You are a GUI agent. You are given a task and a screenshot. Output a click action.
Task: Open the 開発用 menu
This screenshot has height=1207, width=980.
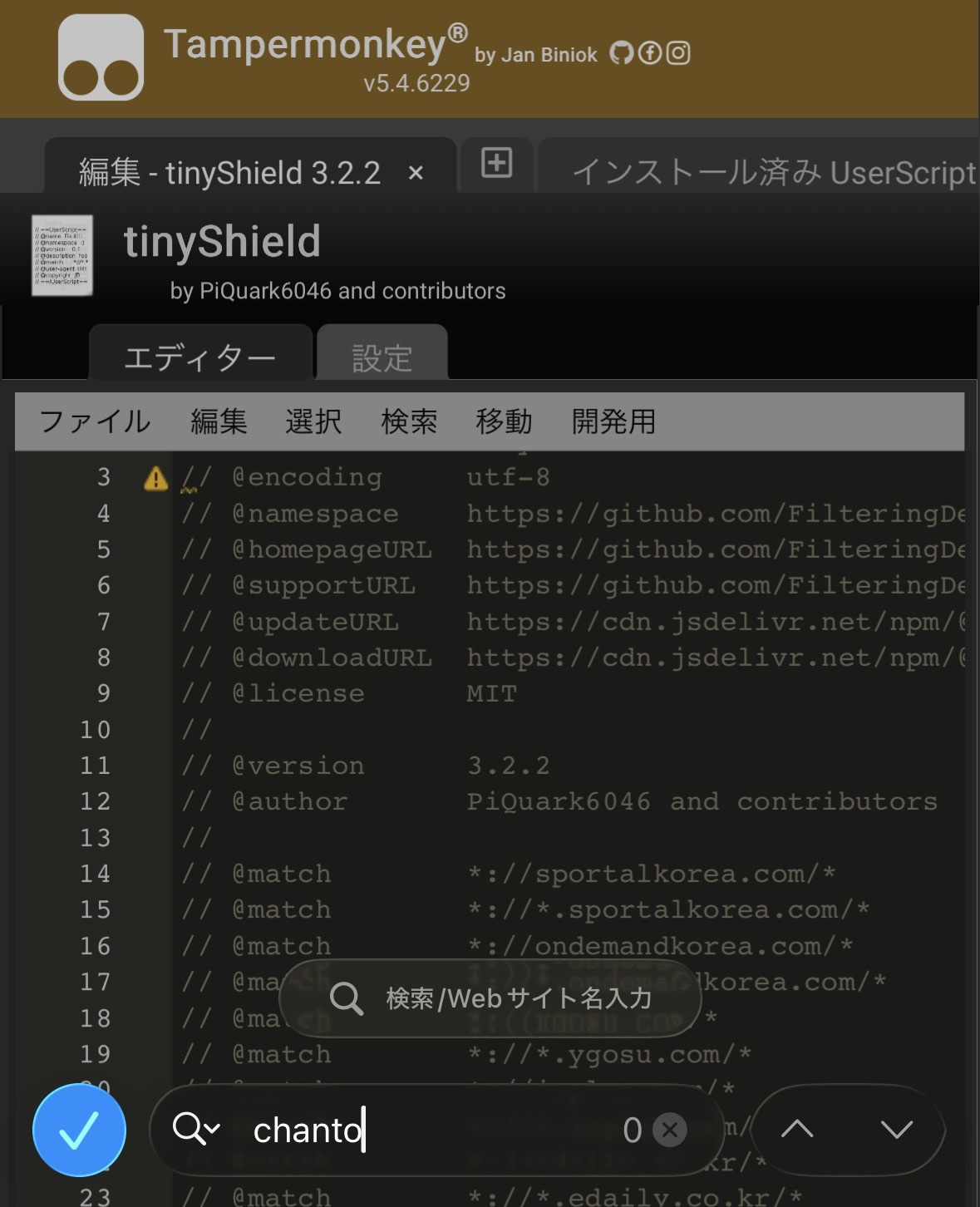tap(613, 421)
